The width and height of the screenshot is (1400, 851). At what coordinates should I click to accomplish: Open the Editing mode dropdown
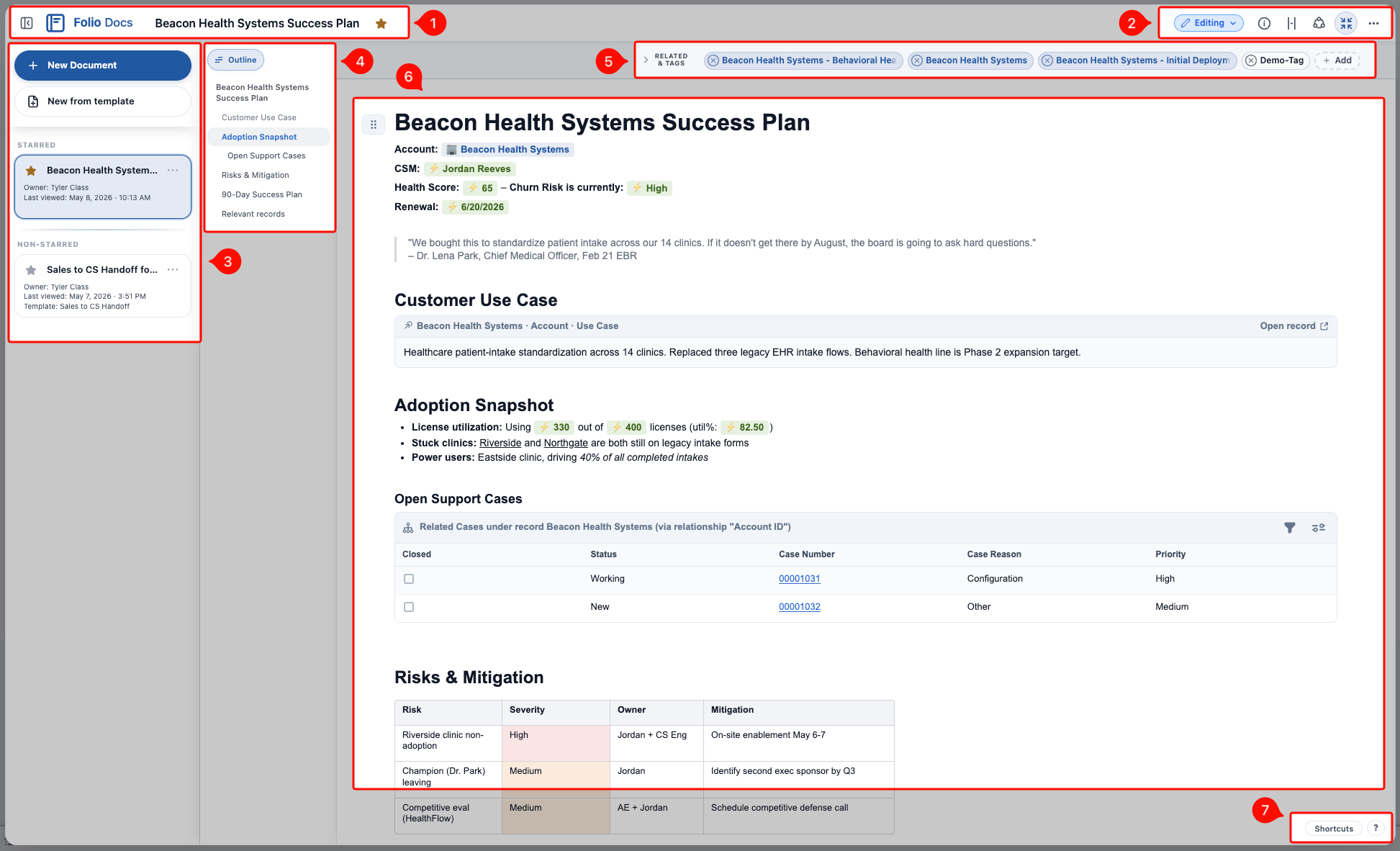coord(1209,23)
